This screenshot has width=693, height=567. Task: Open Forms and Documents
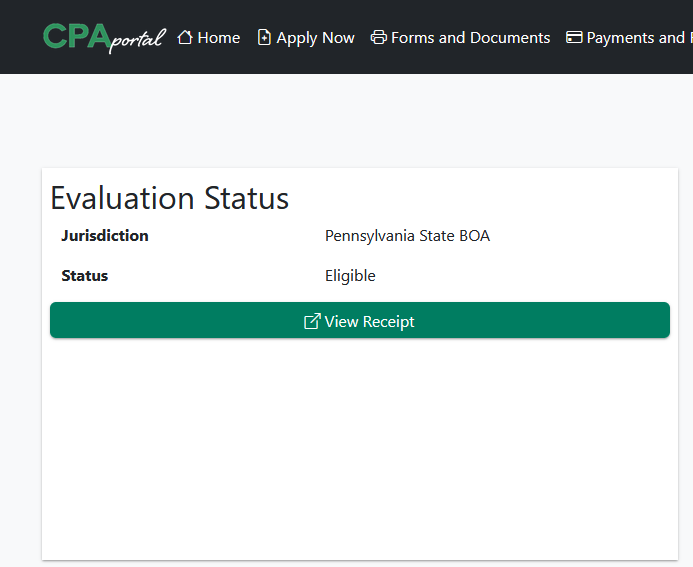(x=460, y=38)
